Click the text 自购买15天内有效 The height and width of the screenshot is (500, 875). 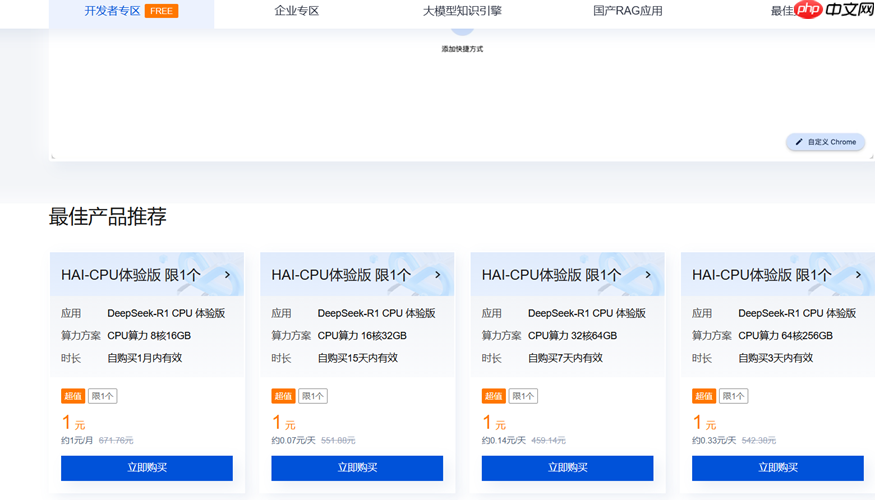(358, 358)
